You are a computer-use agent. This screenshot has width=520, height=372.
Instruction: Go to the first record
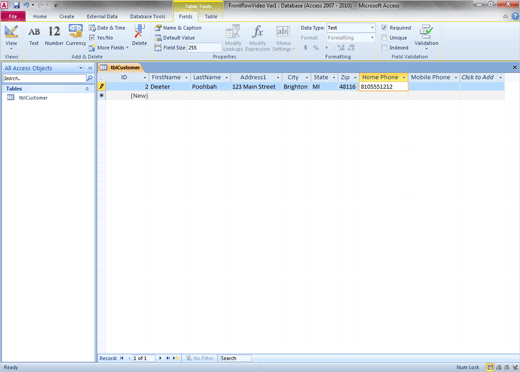click(x=122, y=358)
